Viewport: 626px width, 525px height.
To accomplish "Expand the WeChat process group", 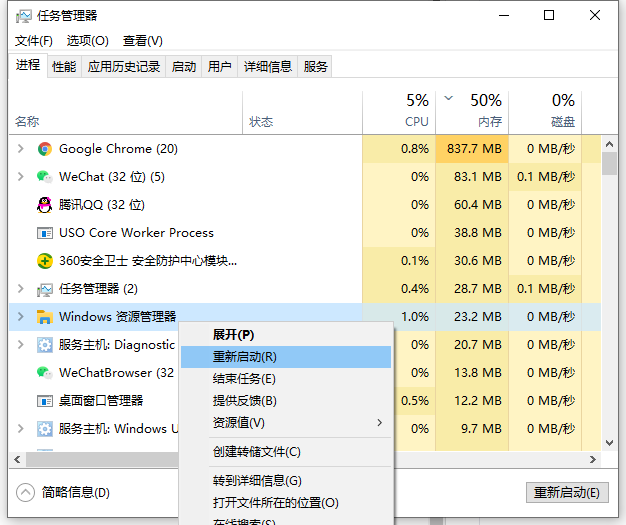I will click(x=21, y=177).
